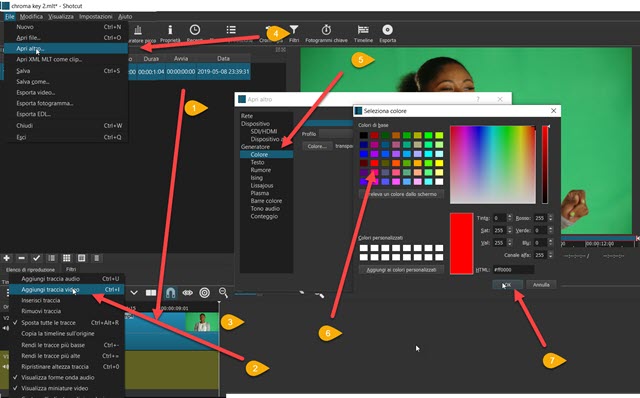
Task: Open the Proprietà info icon
Action: coord(170,30)
